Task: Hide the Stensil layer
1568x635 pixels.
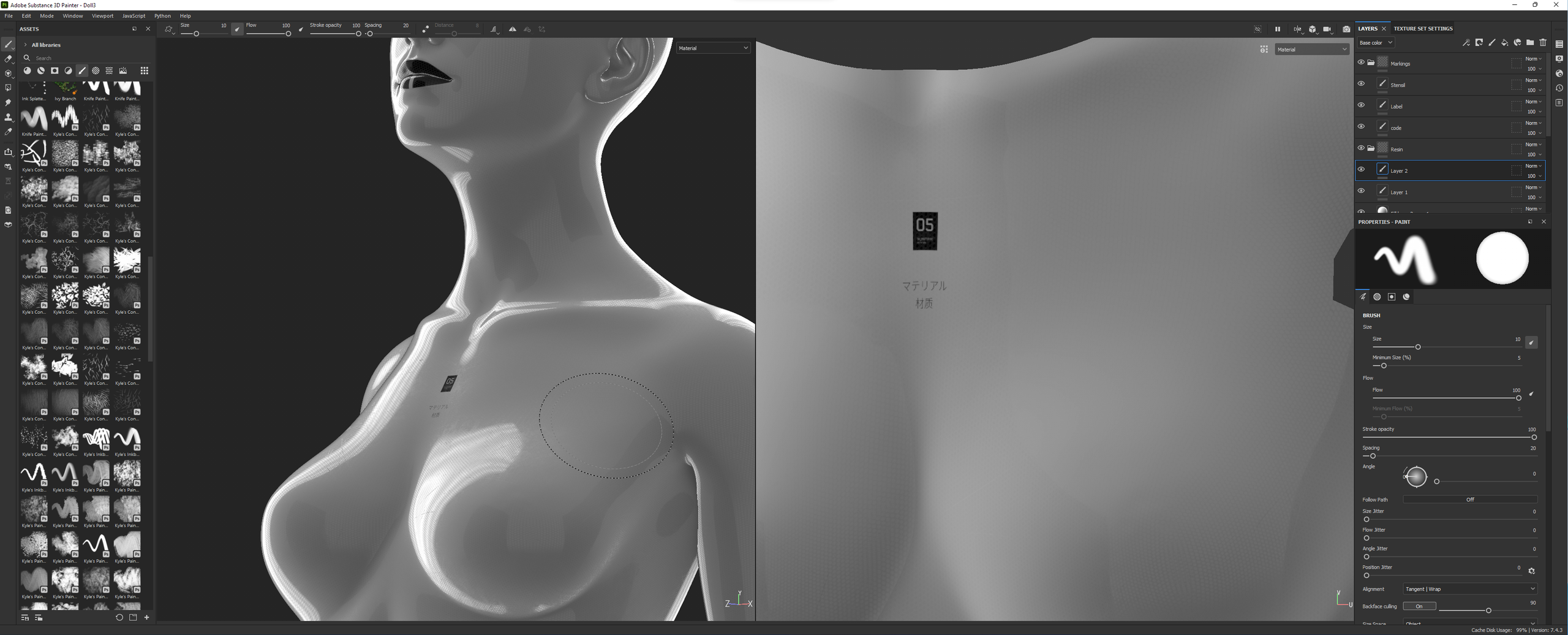Action: tap(1361, 84)
